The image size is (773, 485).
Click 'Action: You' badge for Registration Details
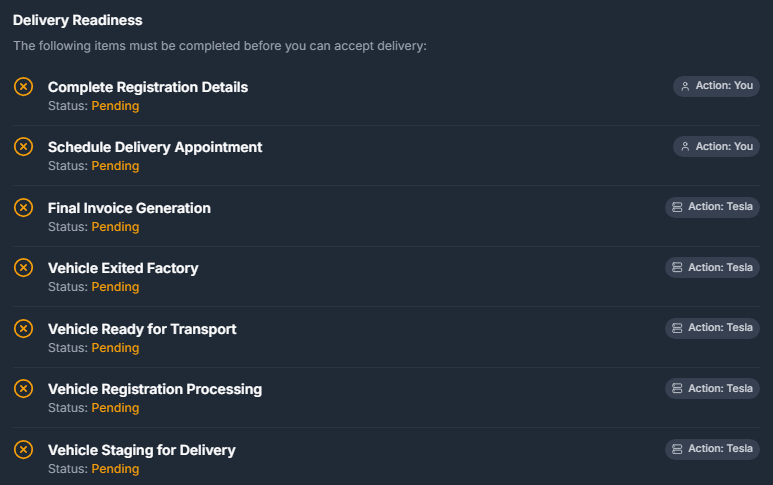pos(716,86)
